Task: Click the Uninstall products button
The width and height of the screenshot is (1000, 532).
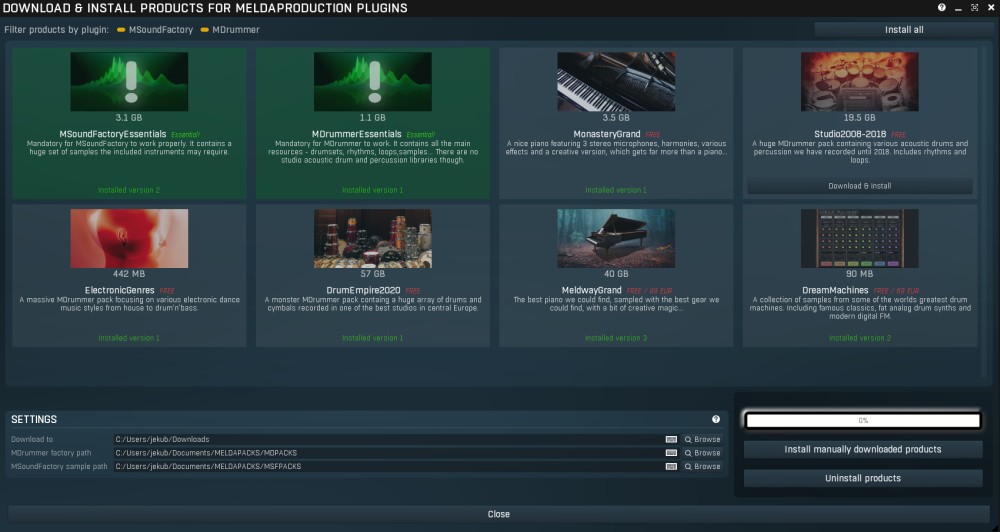Action: (862, 478)
